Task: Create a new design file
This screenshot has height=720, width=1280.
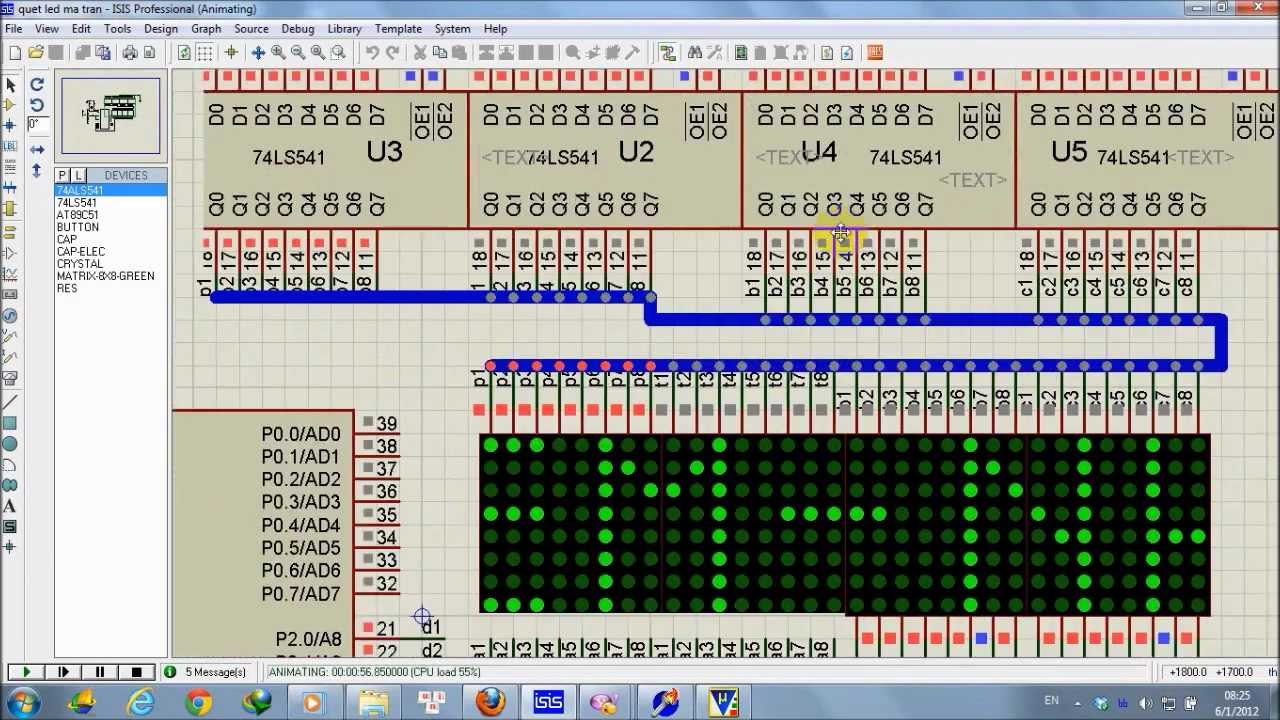Action: (15, 53)
